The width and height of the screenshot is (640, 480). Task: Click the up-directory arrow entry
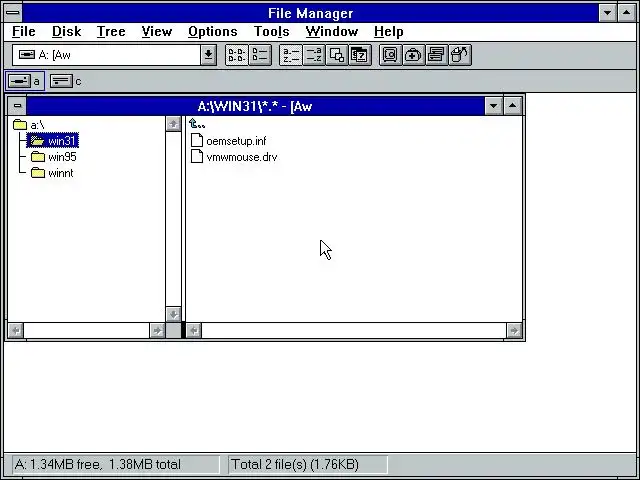pos(197,124)
